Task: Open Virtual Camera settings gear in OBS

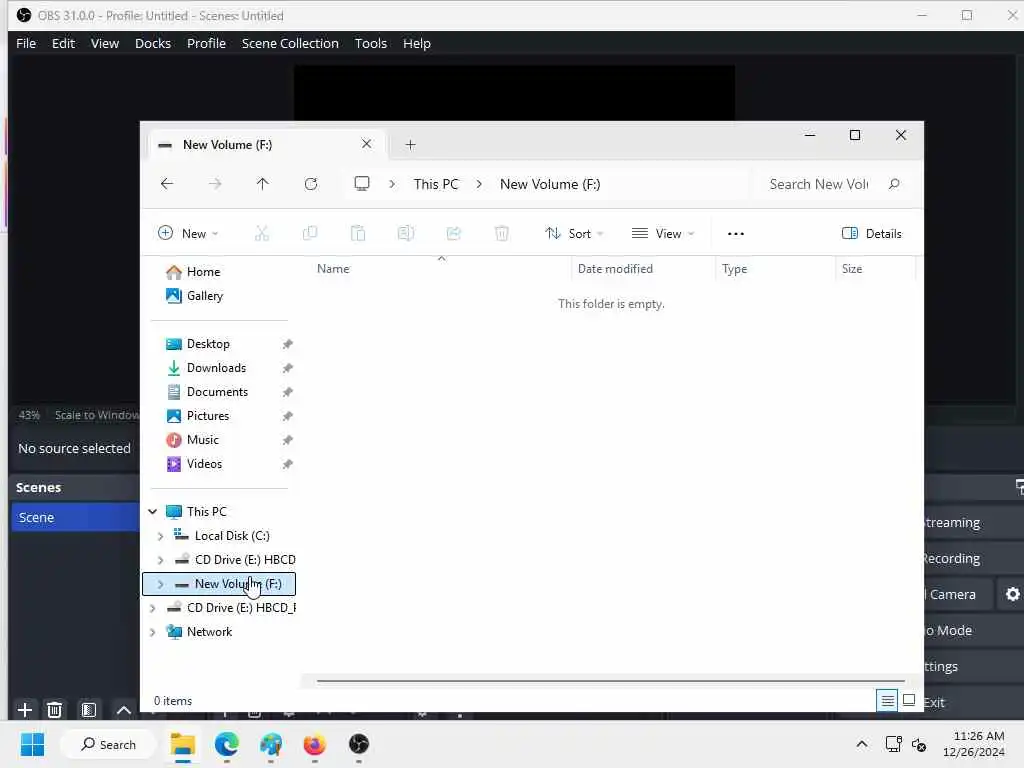Action: tap(1012, 594)
